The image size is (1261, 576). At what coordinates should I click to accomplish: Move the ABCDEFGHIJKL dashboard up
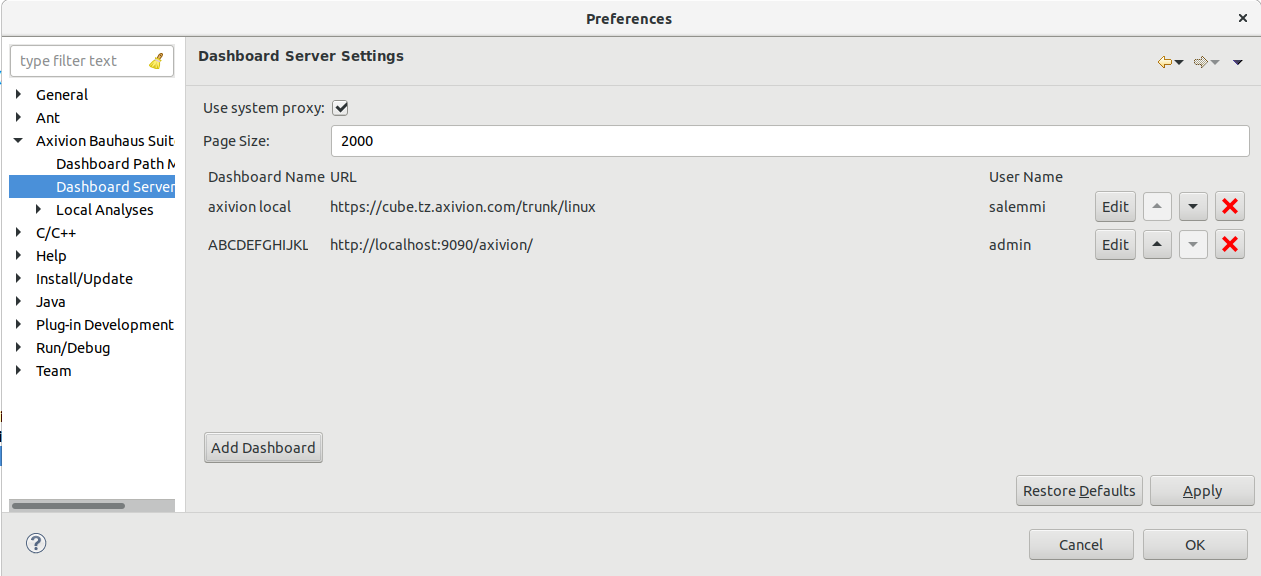click(1157, 244)
